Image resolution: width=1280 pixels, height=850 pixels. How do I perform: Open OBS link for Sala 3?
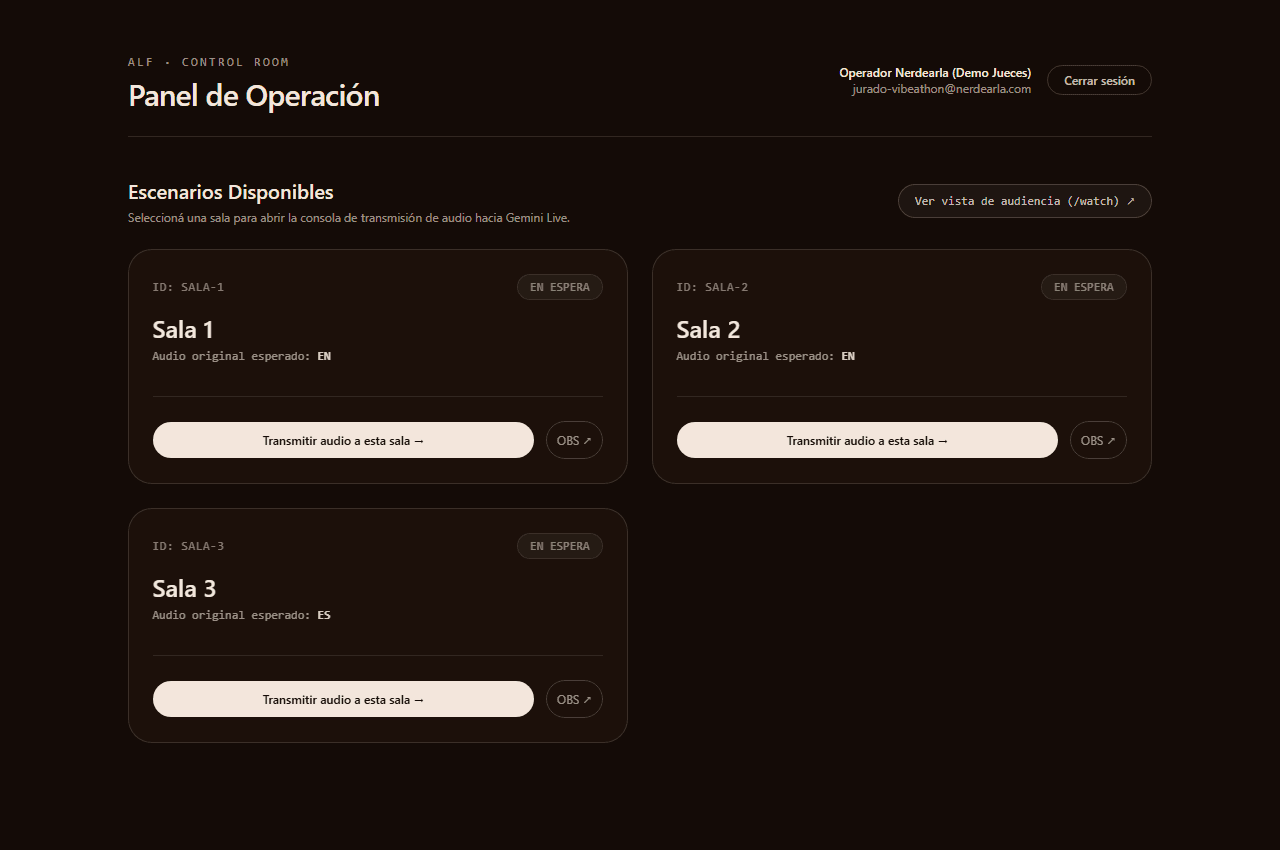tap(574, 699)
